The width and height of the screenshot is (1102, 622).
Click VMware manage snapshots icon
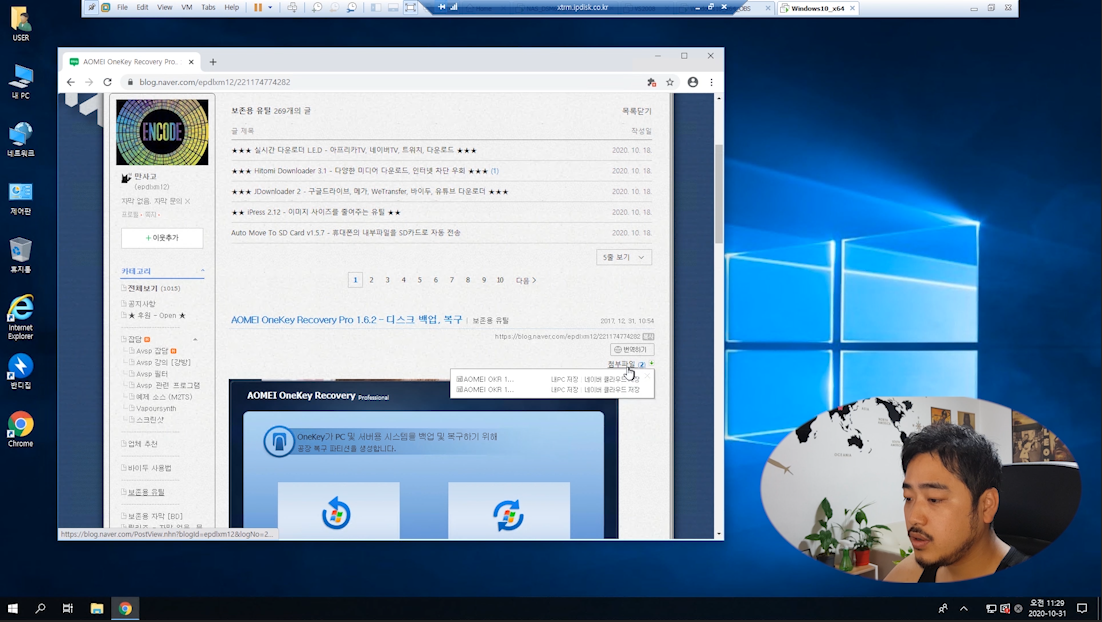[351, 7]
